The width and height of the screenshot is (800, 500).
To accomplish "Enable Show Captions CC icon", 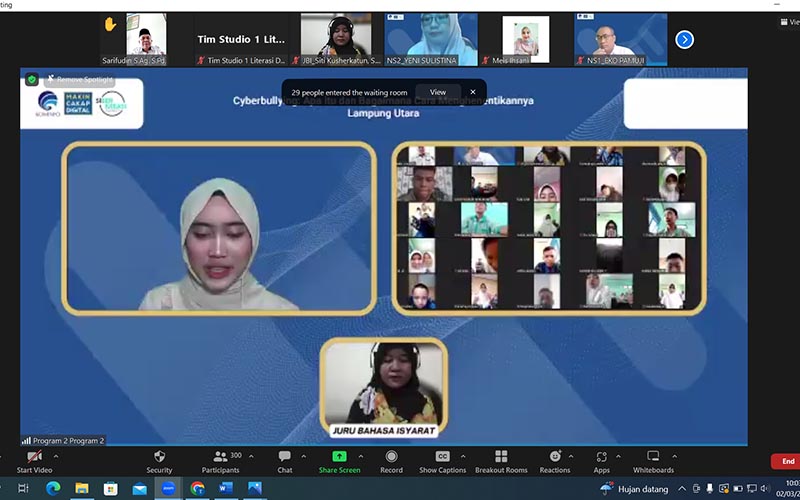I will coord(442,456).
